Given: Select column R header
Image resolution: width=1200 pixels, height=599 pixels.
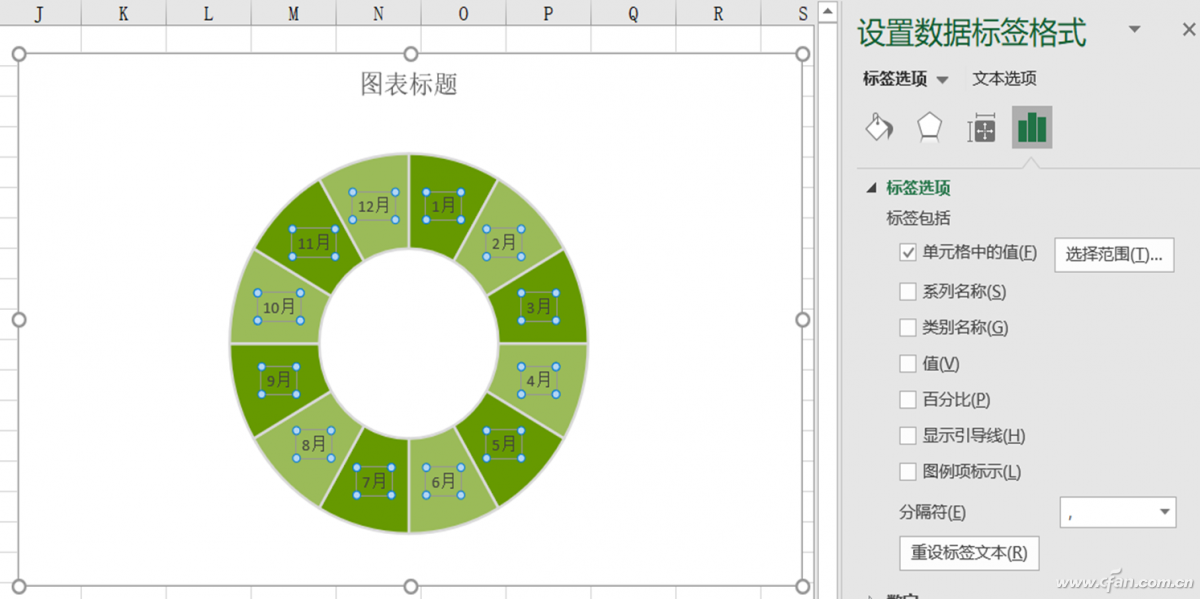Looking at the screenshot, I should 718,12.
